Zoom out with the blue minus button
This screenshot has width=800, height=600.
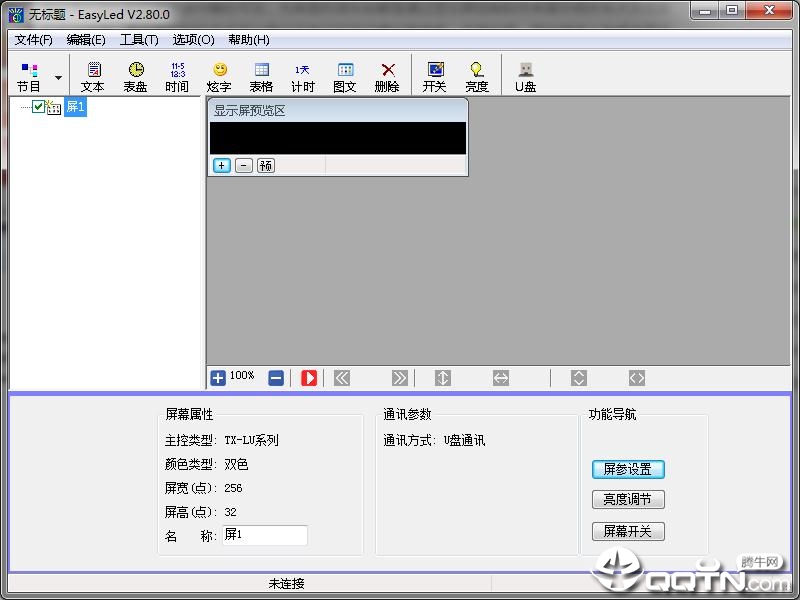(x=276, y=378)
